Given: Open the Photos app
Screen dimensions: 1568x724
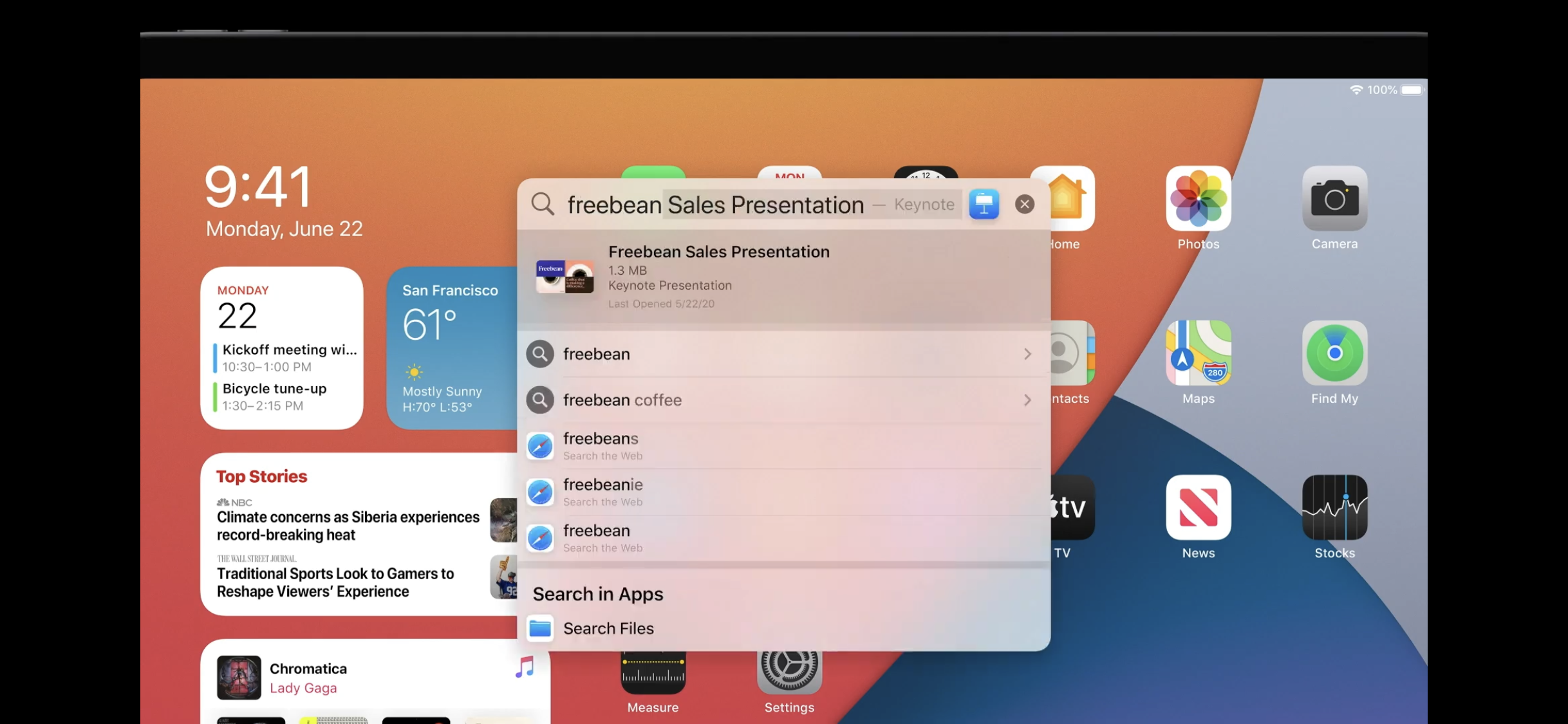Looking at the screenshot, I should (x=1198, y=199).
